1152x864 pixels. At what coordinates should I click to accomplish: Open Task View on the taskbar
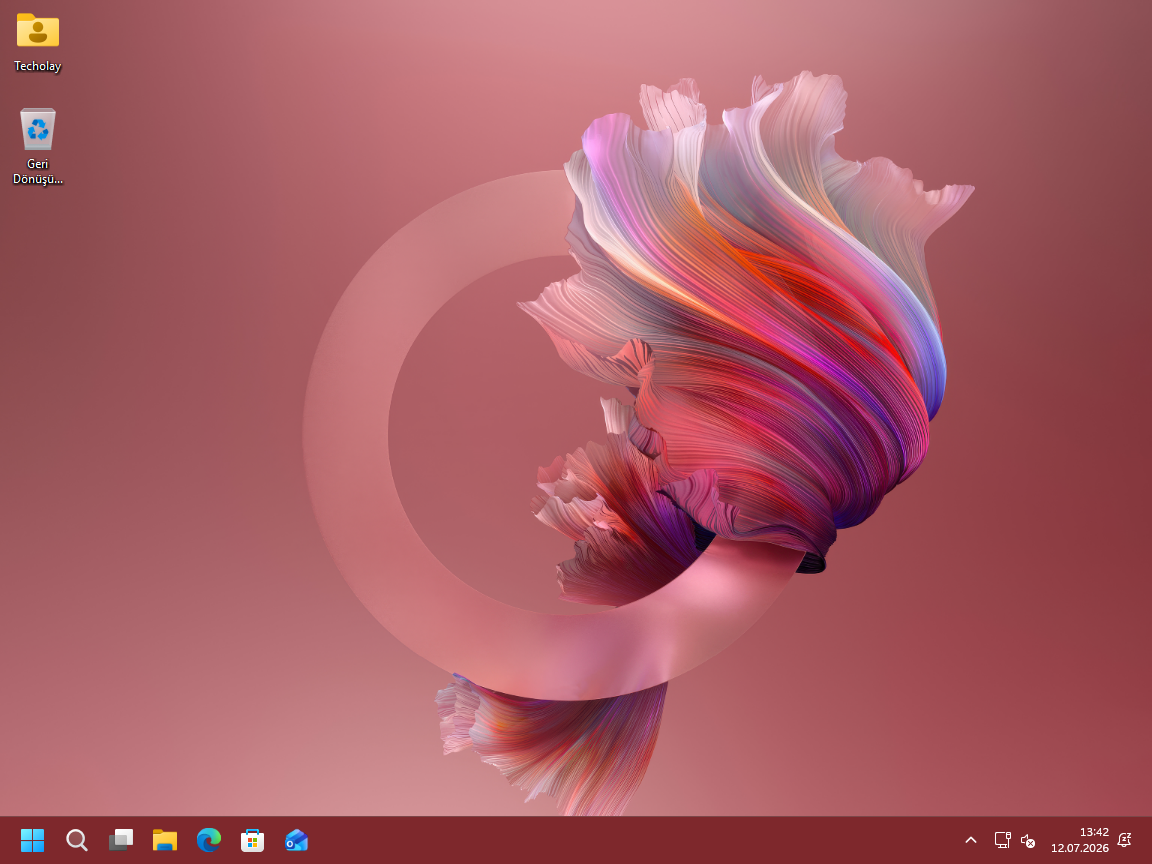coord(120,840)
